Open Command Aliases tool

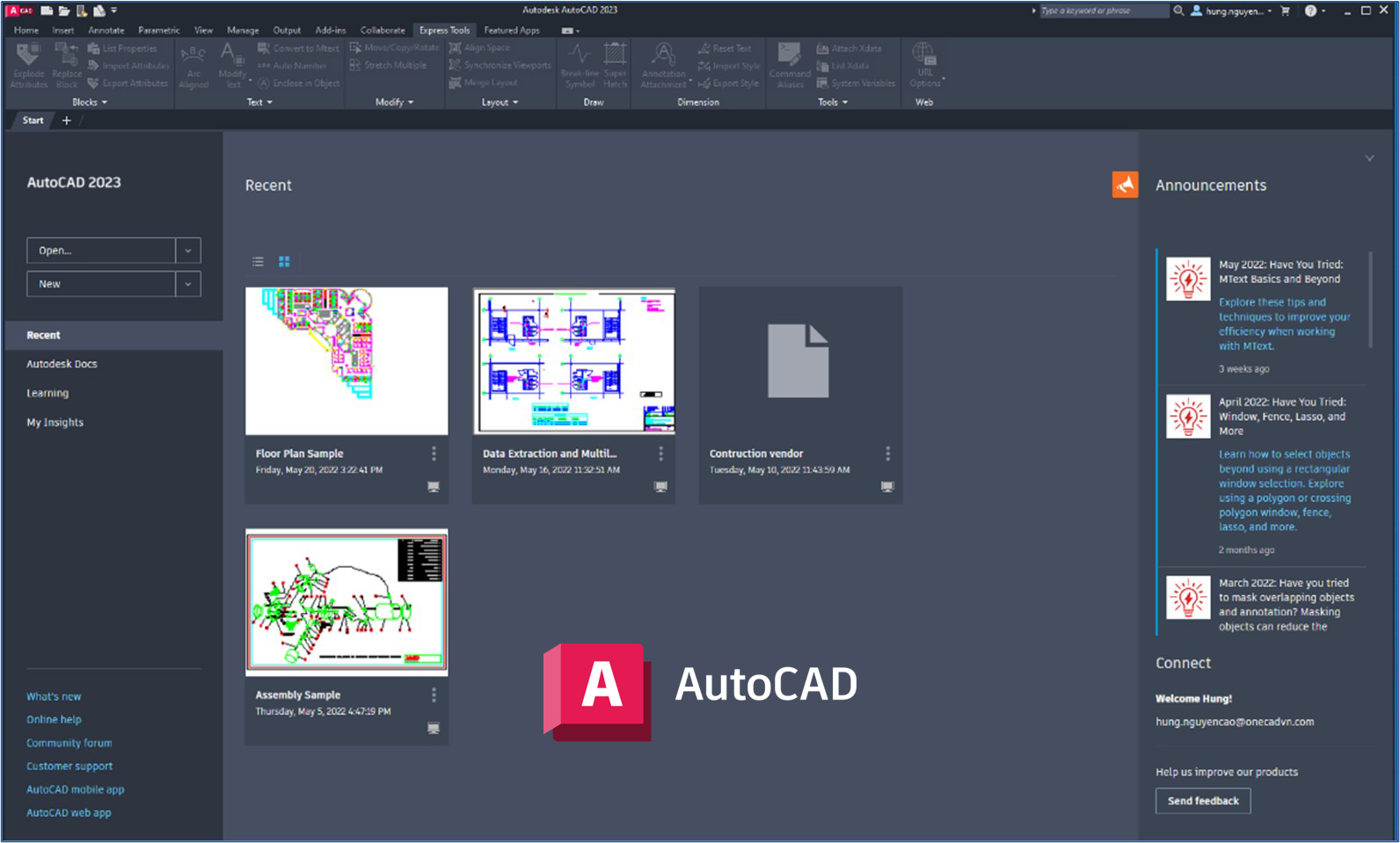point(790,66)
